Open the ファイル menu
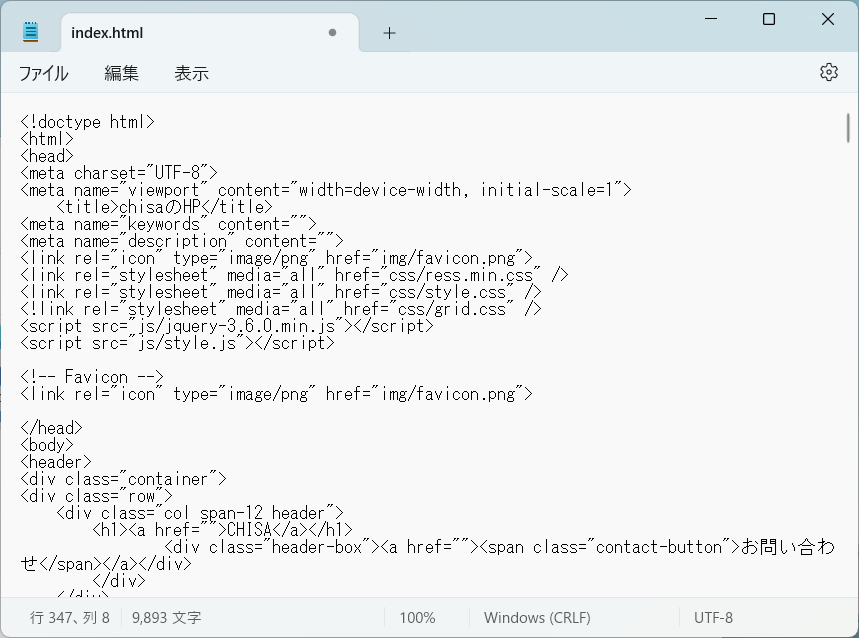The width and height of the screenshot is (859, 638). click(x=44, y=73)
